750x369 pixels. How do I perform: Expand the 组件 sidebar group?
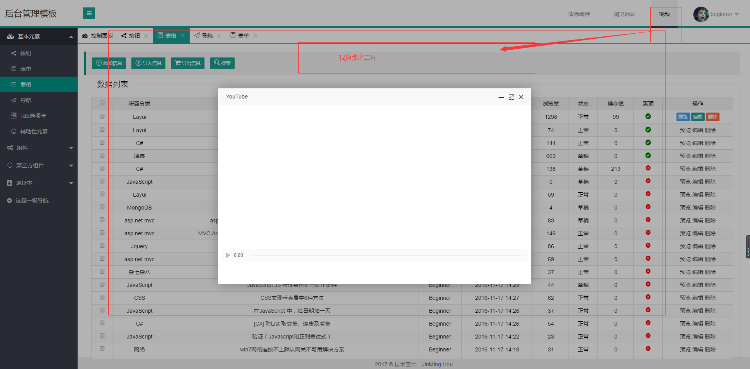(x=39, y=148)
